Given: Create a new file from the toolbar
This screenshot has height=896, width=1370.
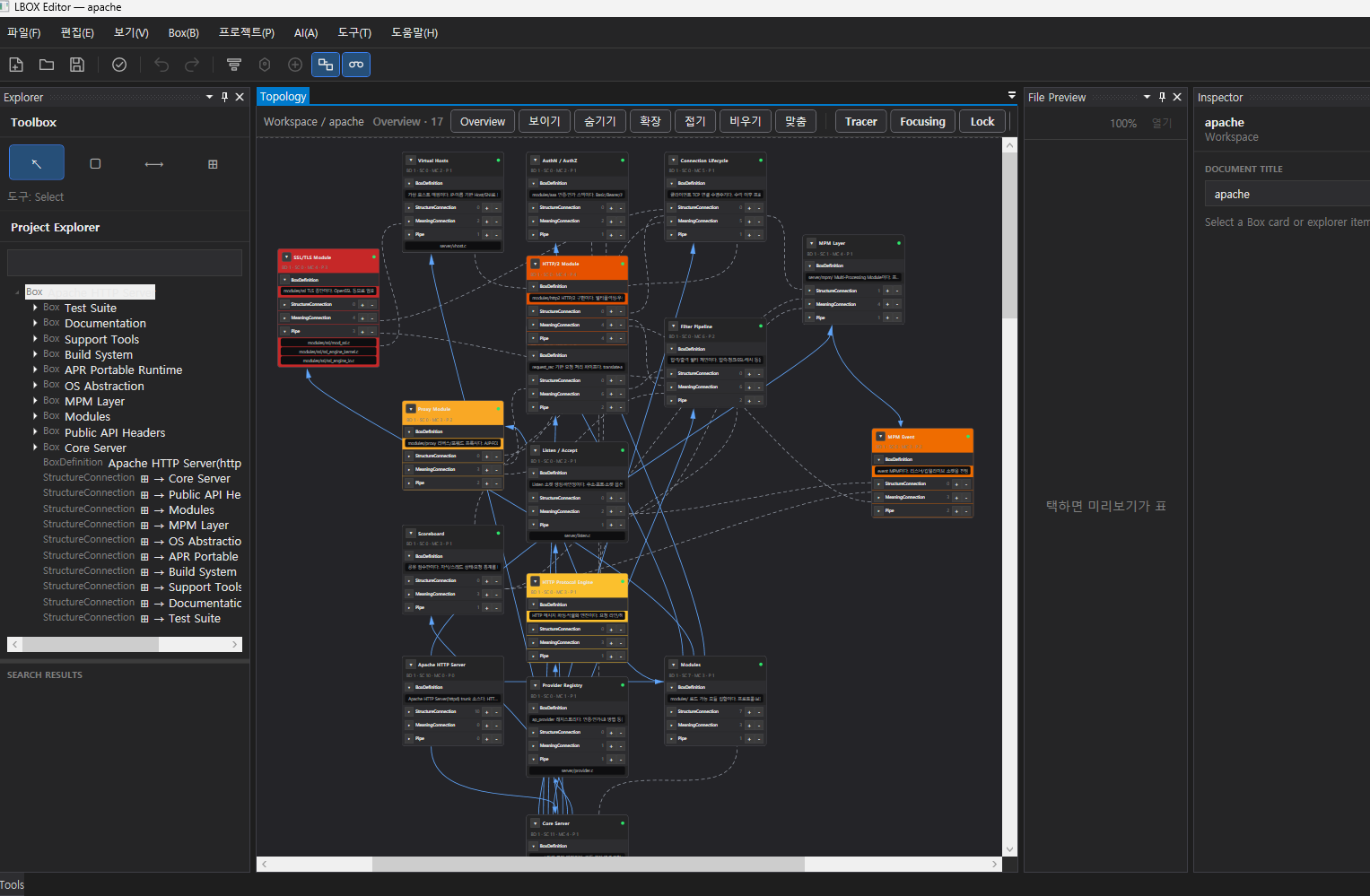Looking at the screenshot, I should pyautogui.click(x=16, y=65).
